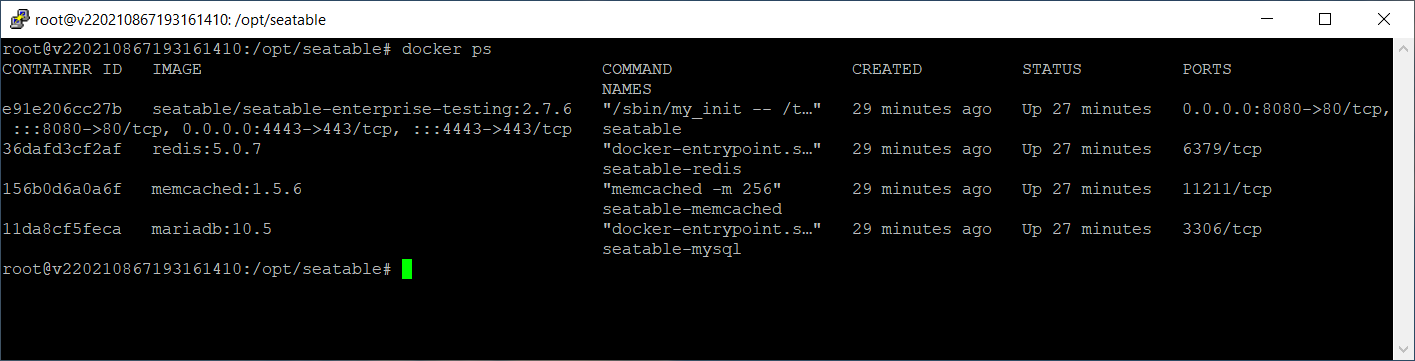This screenshot has width=1415, height=361.
Task: Click the seatable-enterprise-testing:2.7.6 image text
Action: [x=362, y=109]
